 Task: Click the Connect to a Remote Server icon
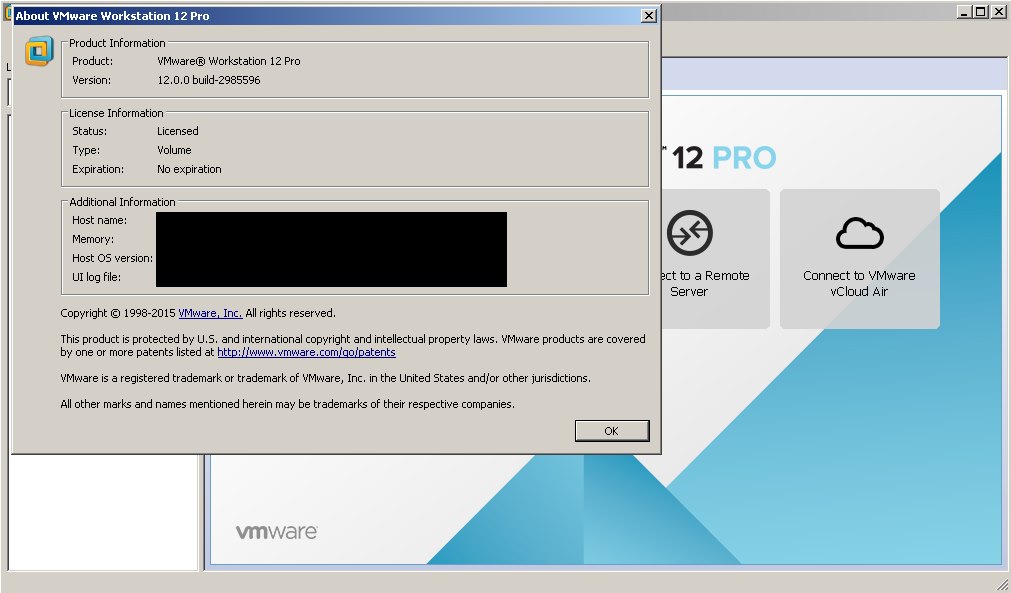click(689, 233)
